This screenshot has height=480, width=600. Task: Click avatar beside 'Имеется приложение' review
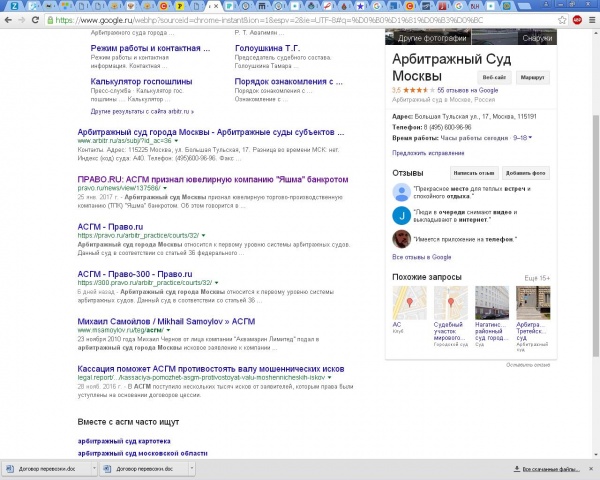point(401,239)
